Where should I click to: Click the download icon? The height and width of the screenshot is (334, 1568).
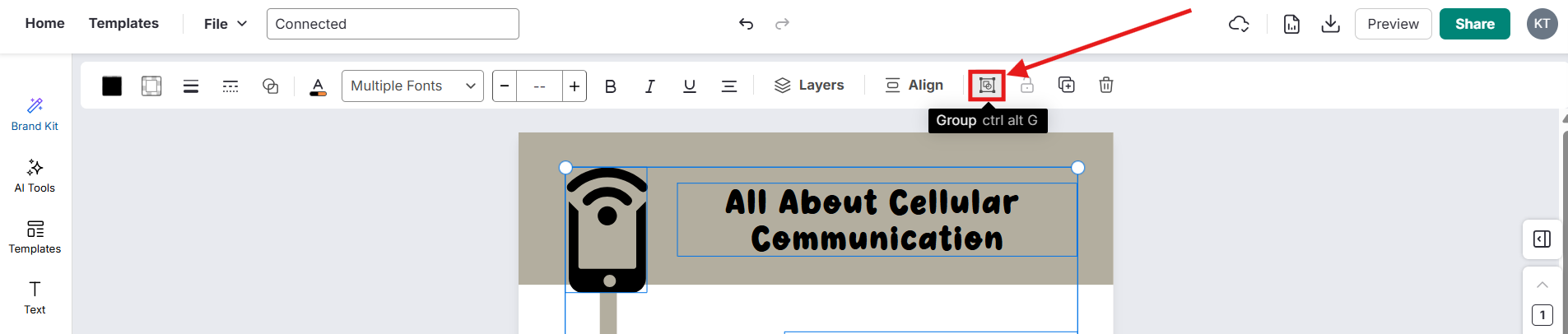[x=1330, y=24]
